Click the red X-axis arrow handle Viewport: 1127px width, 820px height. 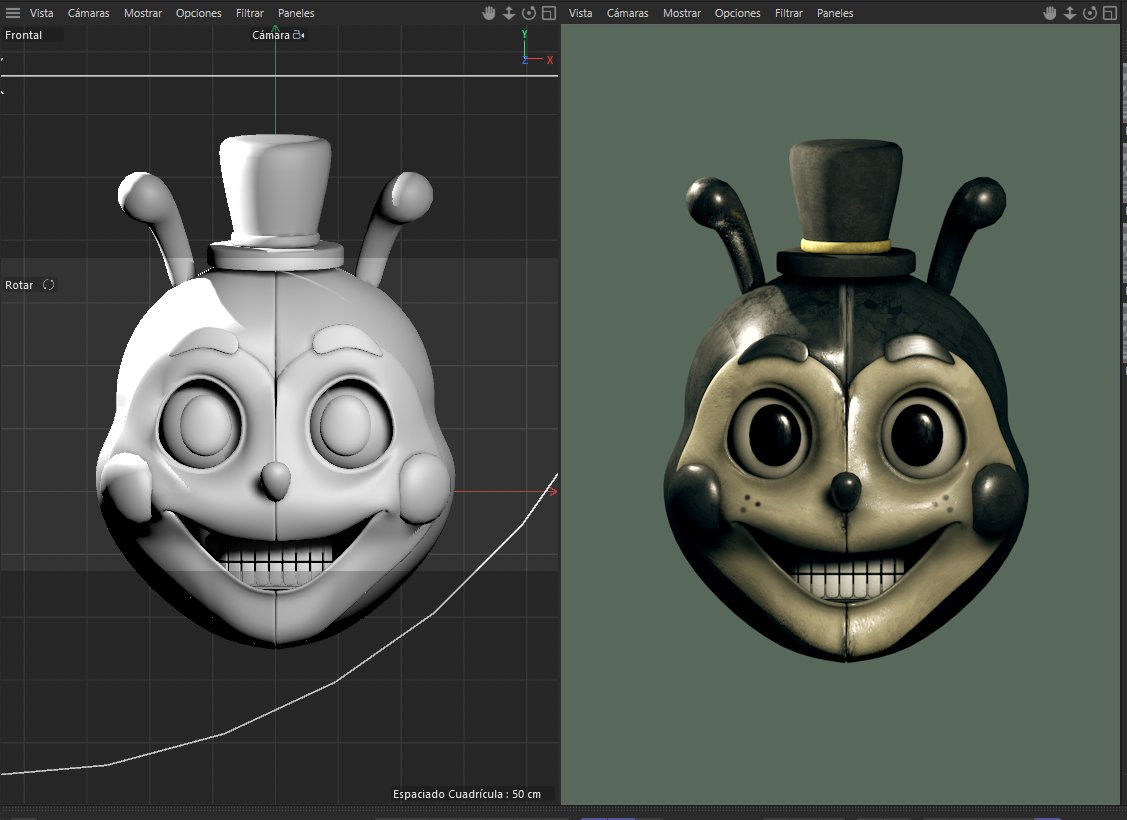pyautogui.click(x=552, y=492)
